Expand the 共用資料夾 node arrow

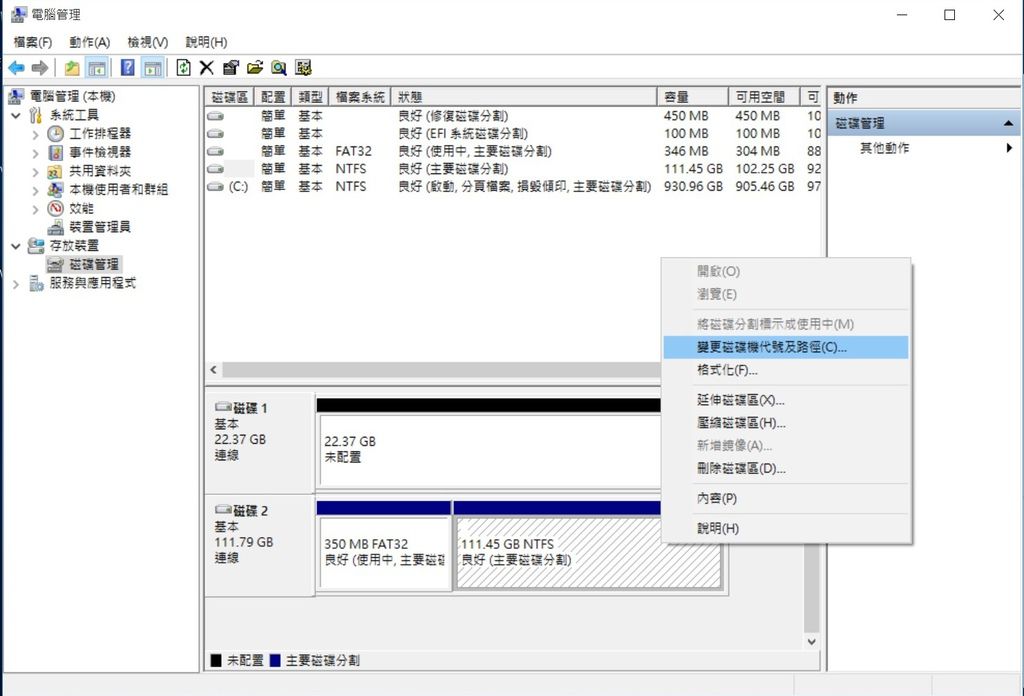coord(35,172)
